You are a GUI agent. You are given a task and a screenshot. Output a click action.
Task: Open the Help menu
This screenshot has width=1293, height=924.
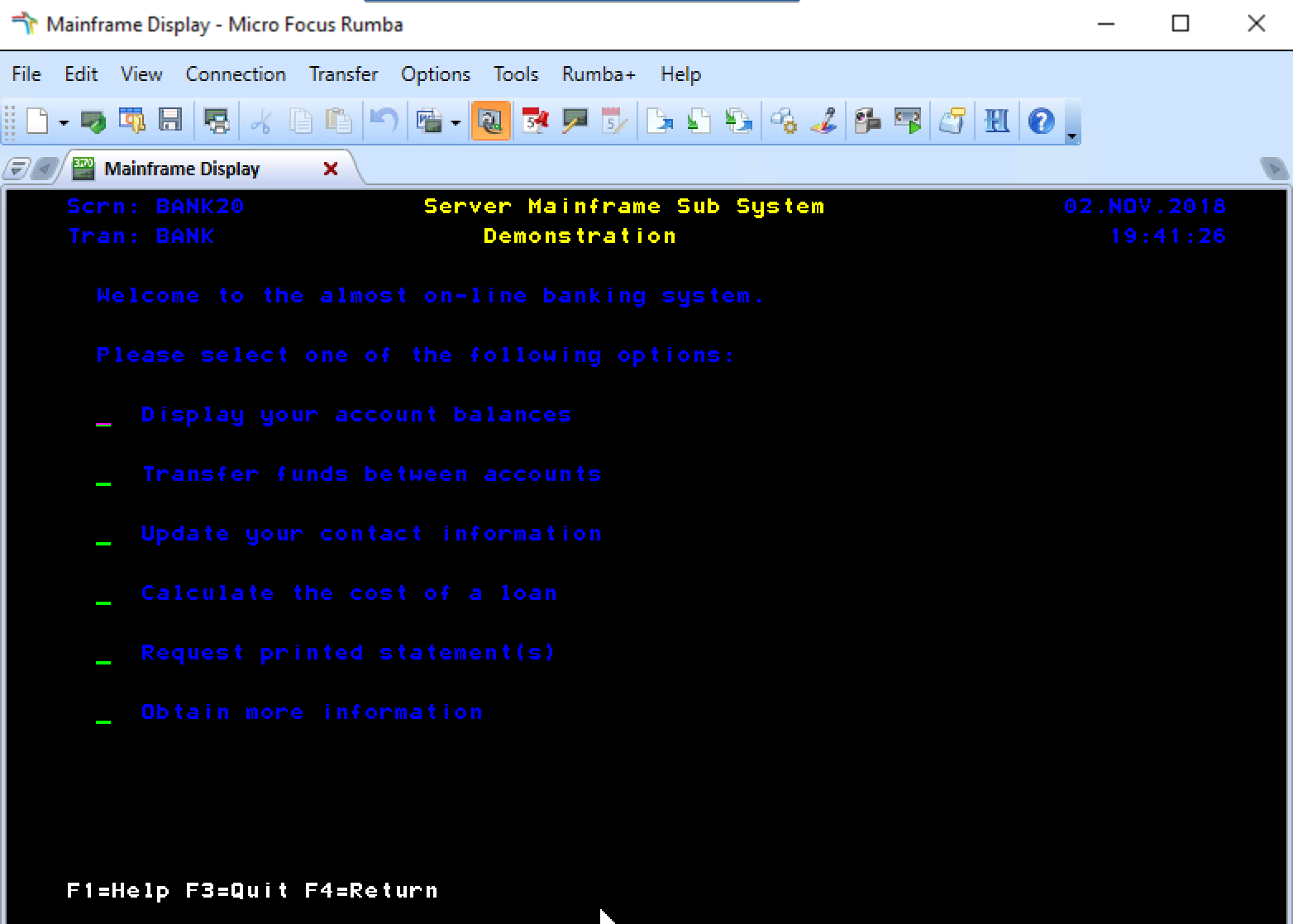click(x=680, y=74)
